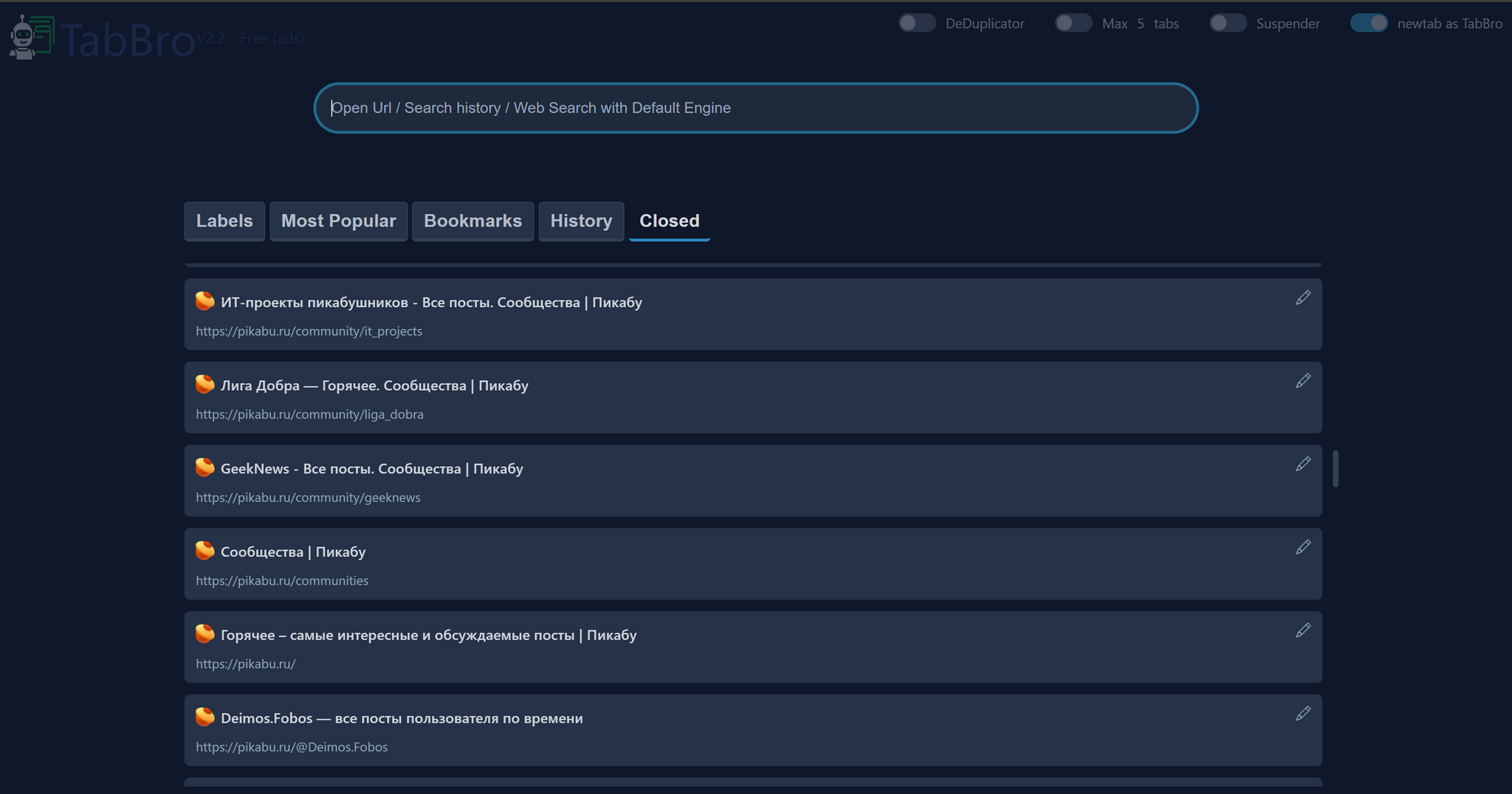Open the Most Popular tab
The height and width of the screenshot is (794, 1512).
[339, 221]
